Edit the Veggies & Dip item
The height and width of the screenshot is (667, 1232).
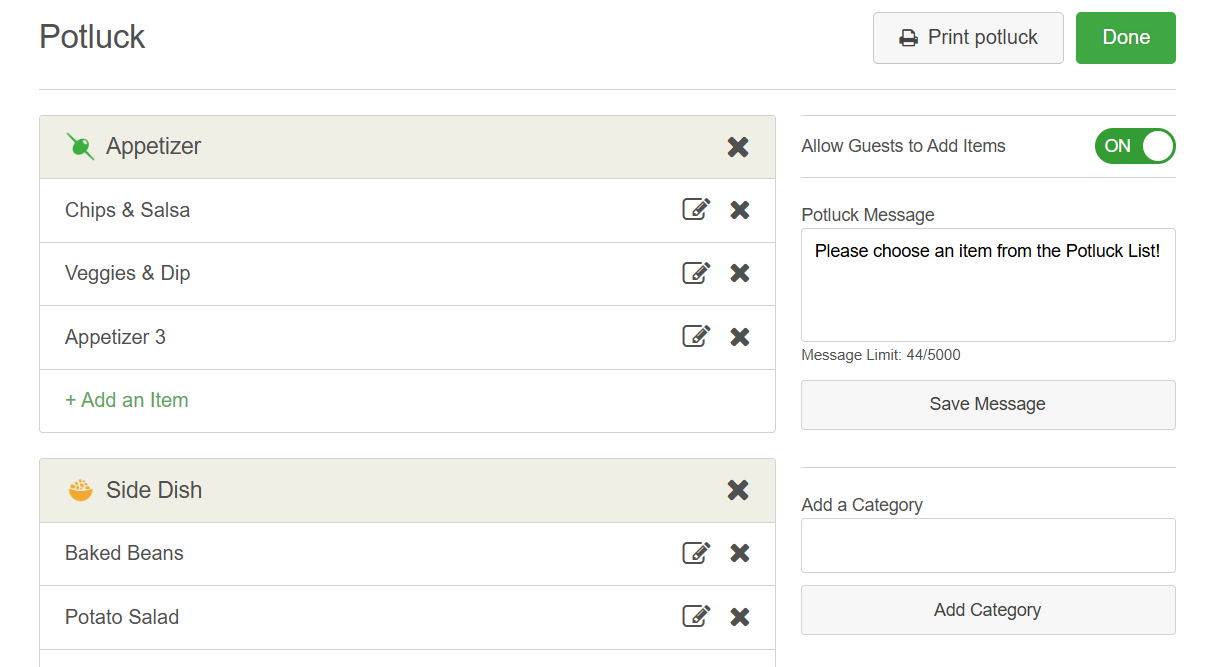click(696, 273)
